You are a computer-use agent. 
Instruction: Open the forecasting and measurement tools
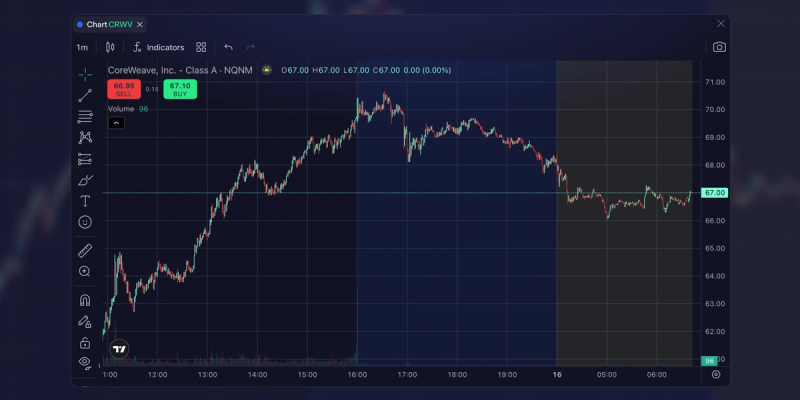85,159
